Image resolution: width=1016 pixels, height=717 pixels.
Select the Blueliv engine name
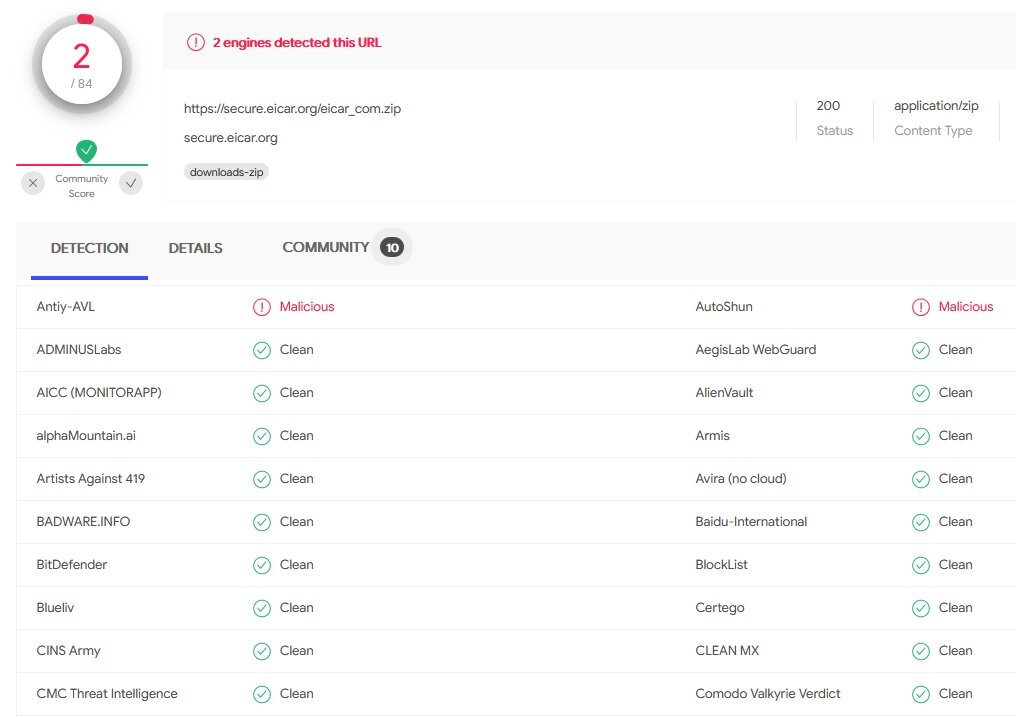[x=55, y=608]
